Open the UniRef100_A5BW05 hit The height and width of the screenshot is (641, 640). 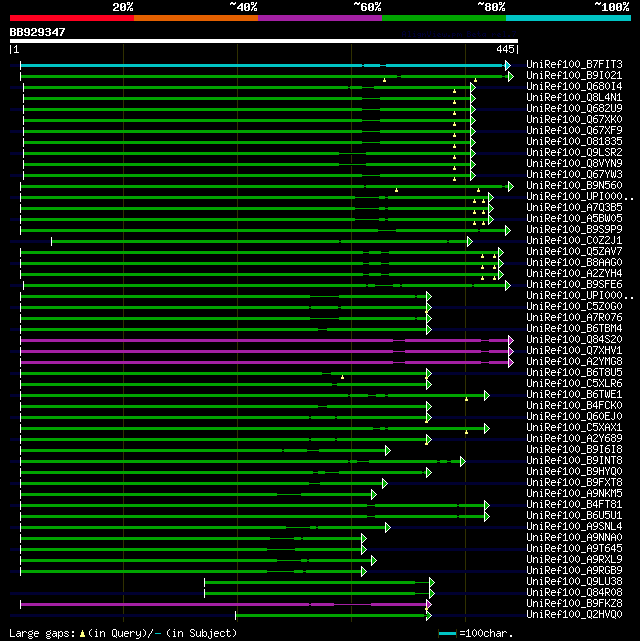(x=574, y=219)
